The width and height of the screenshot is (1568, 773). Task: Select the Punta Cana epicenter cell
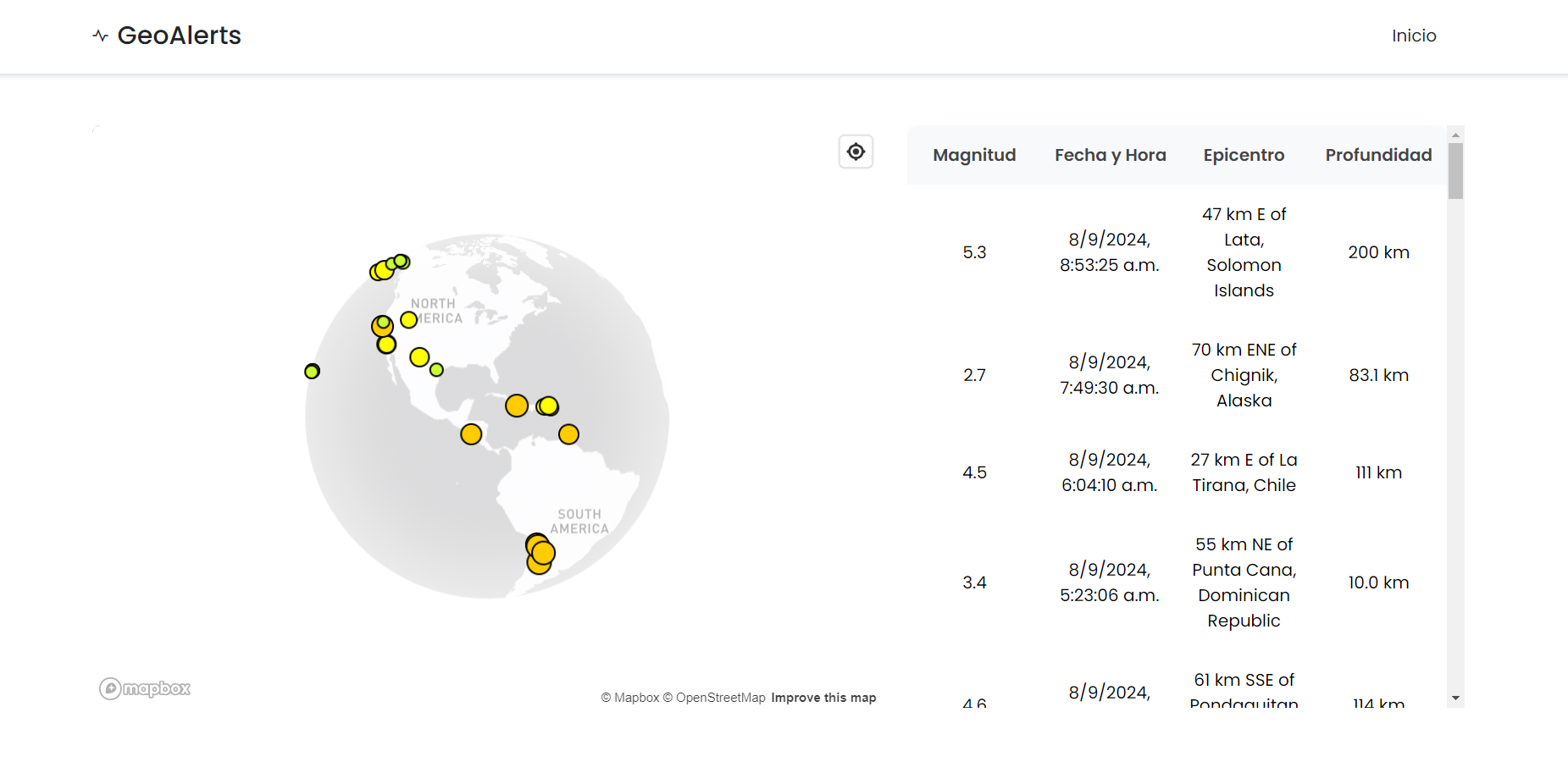click(1244, 583)
